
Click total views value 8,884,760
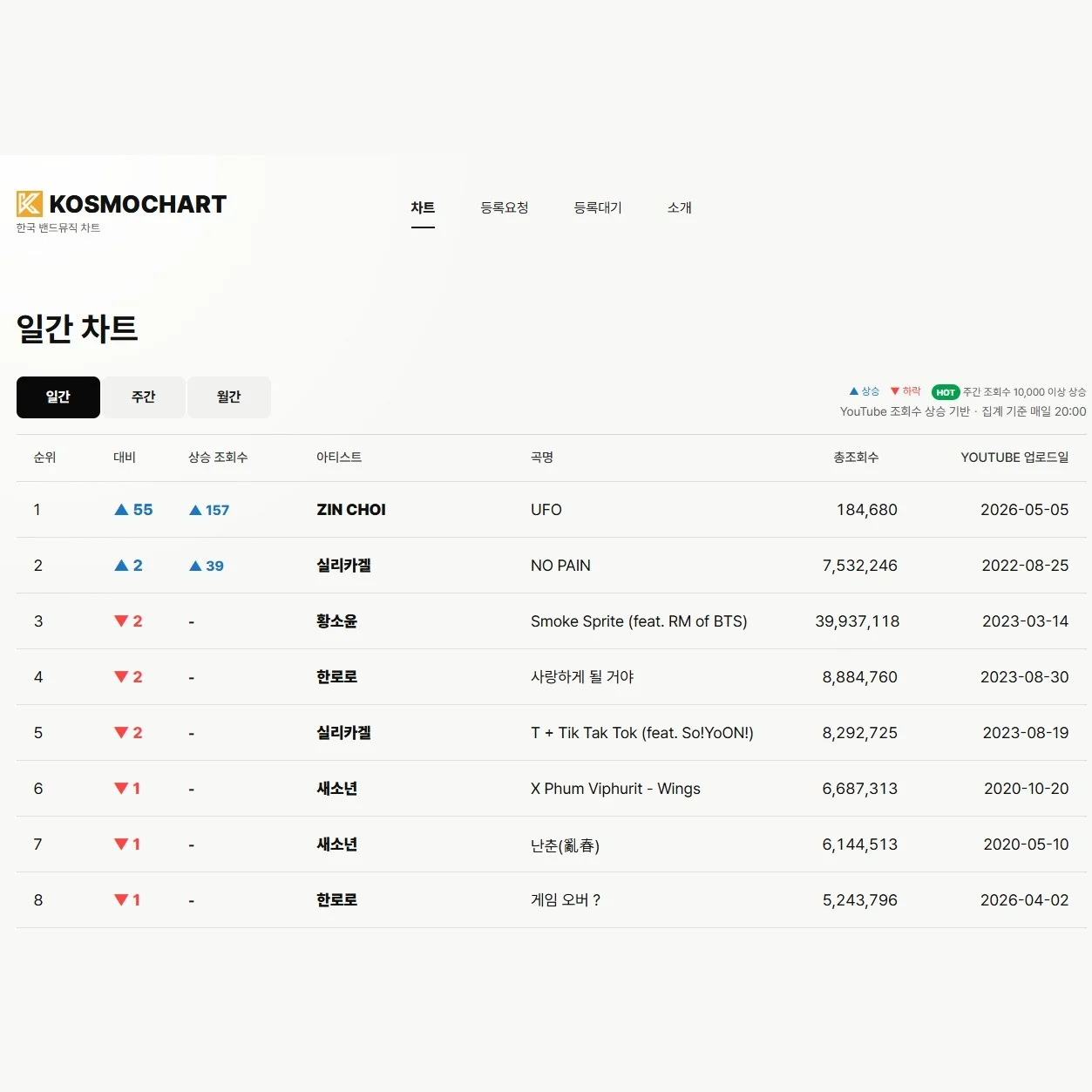click(x=860, y=677)
